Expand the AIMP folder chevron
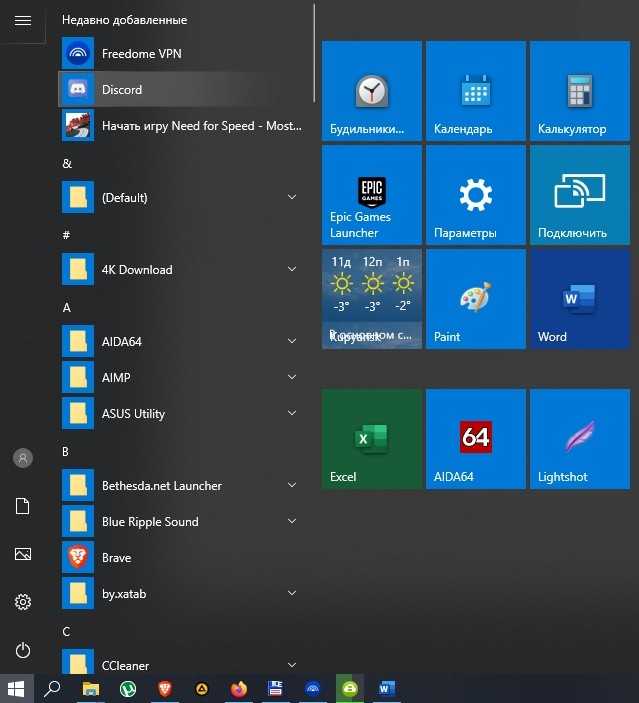Image resolution: width=639 pixels, height=703 pixels. pyautogui.click(x=292, y=377)
